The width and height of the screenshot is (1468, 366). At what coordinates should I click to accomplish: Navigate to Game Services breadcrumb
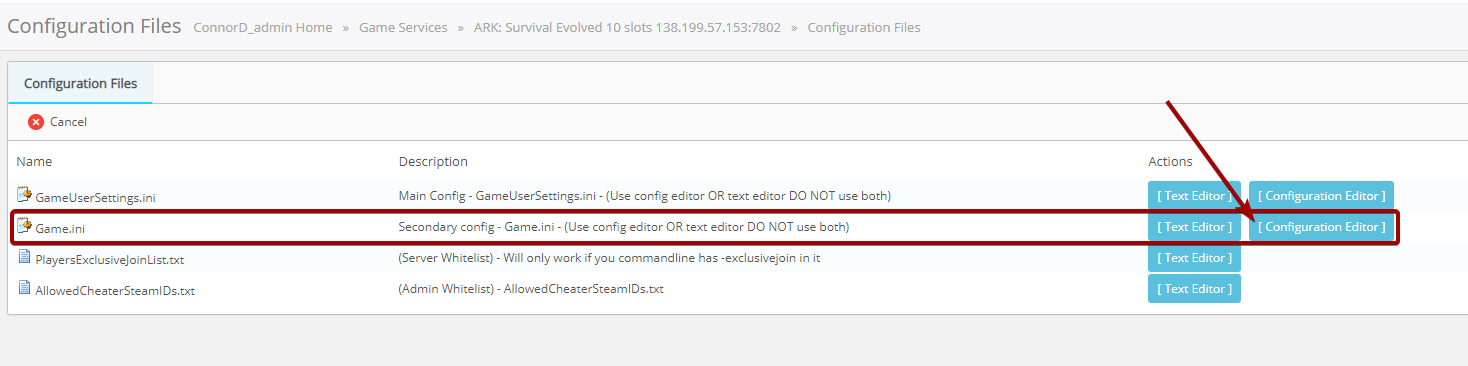pyautogui.click(x=403, y=28)
